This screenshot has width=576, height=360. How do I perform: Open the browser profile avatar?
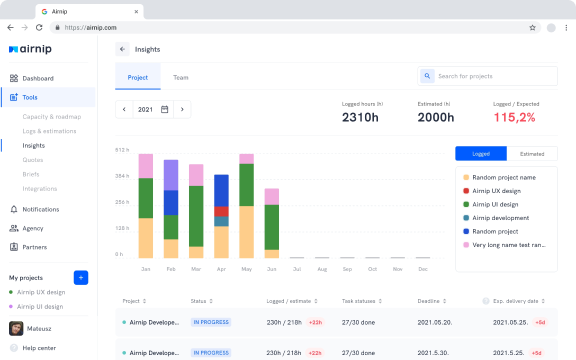coord(551,28)
